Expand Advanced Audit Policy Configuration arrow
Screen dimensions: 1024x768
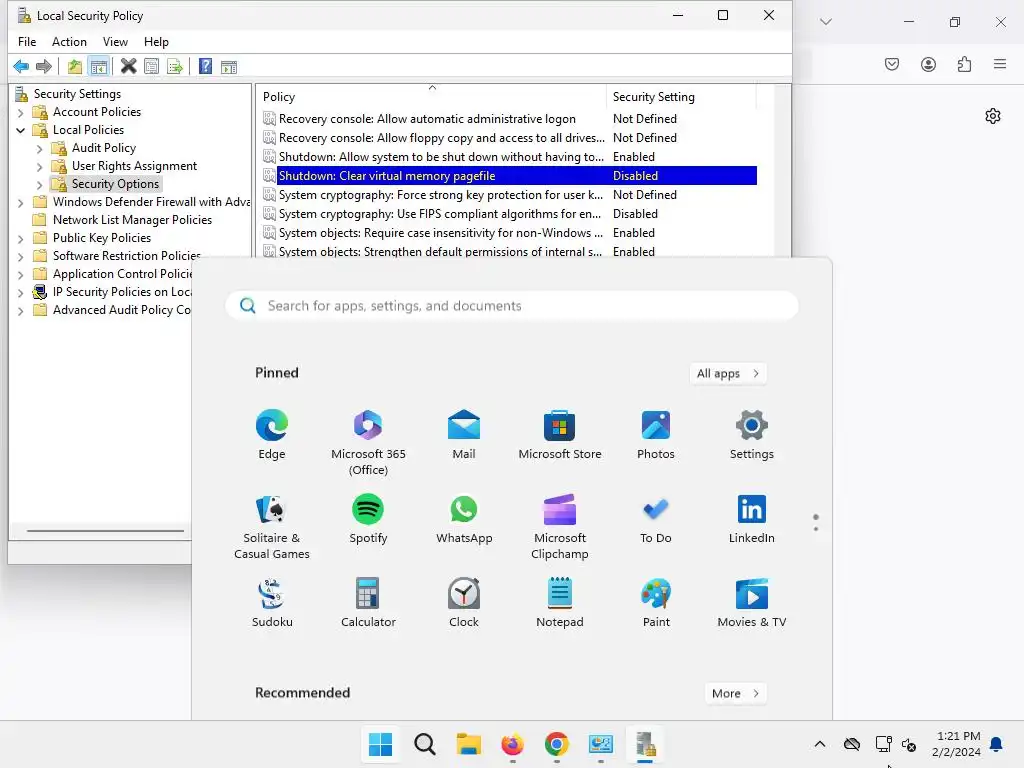click(x=20, y=311)
